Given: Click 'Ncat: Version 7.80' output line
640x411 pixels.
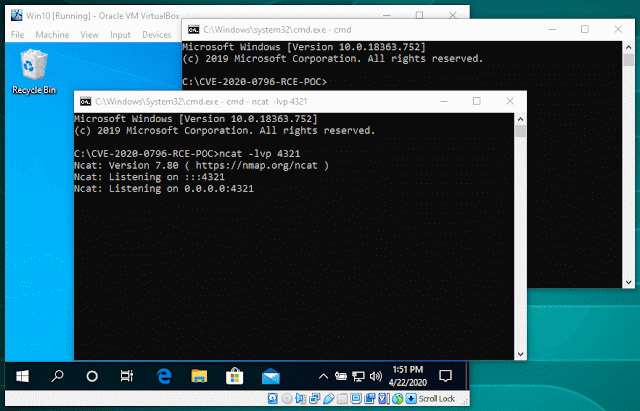Looking at the screenshot, I should 201,165.
